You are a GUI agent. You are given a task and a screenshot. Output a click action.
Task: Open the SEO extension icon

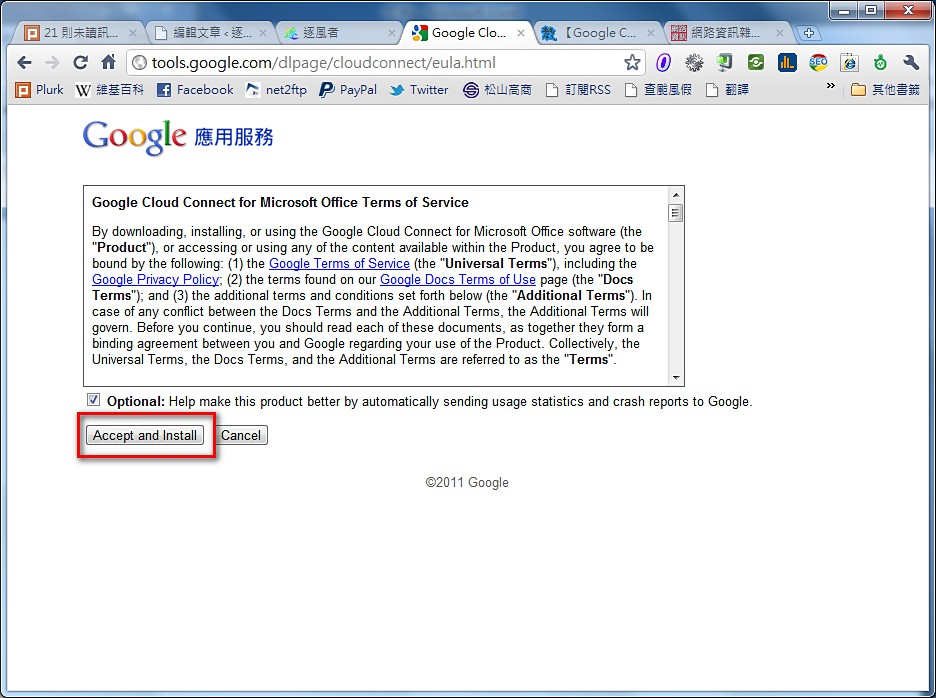click(818, 62)
